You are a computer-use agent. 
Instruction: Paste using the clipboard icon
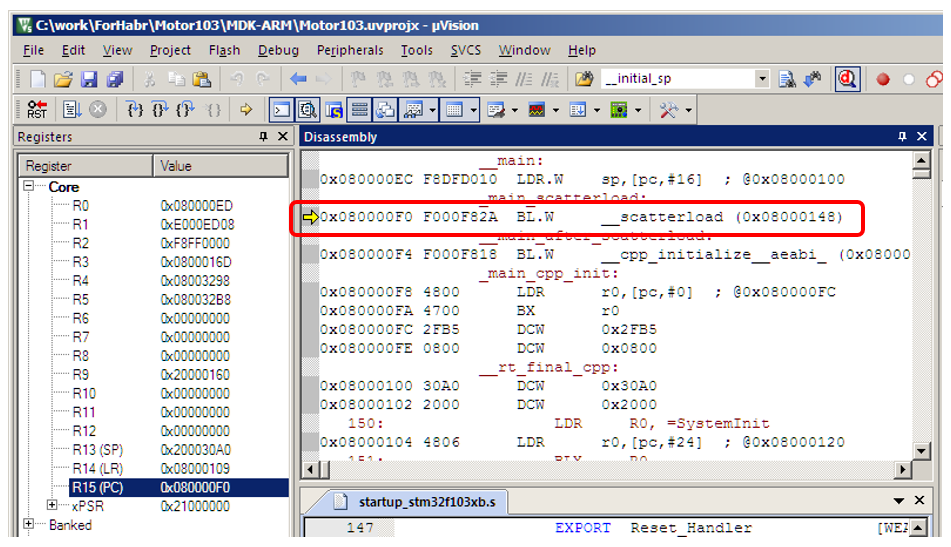point(201,79)
